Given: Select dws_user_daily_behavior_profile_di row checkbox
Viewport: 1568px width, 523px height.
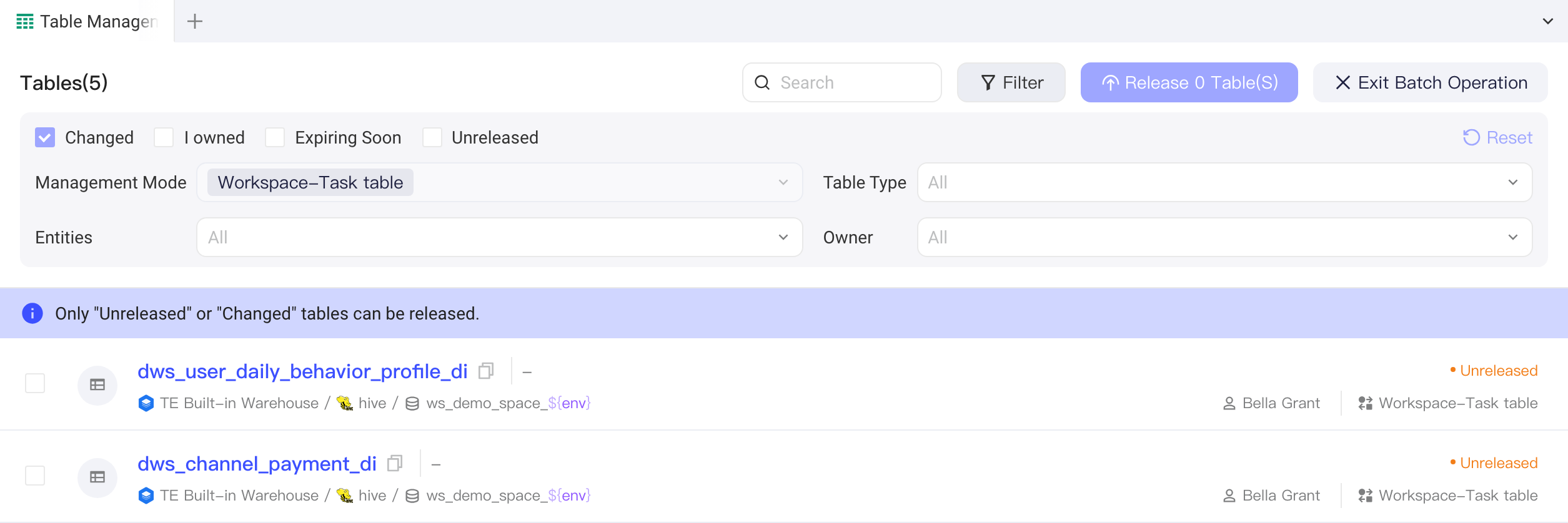Looking at the screenshot, I should (x=35, y=383).
